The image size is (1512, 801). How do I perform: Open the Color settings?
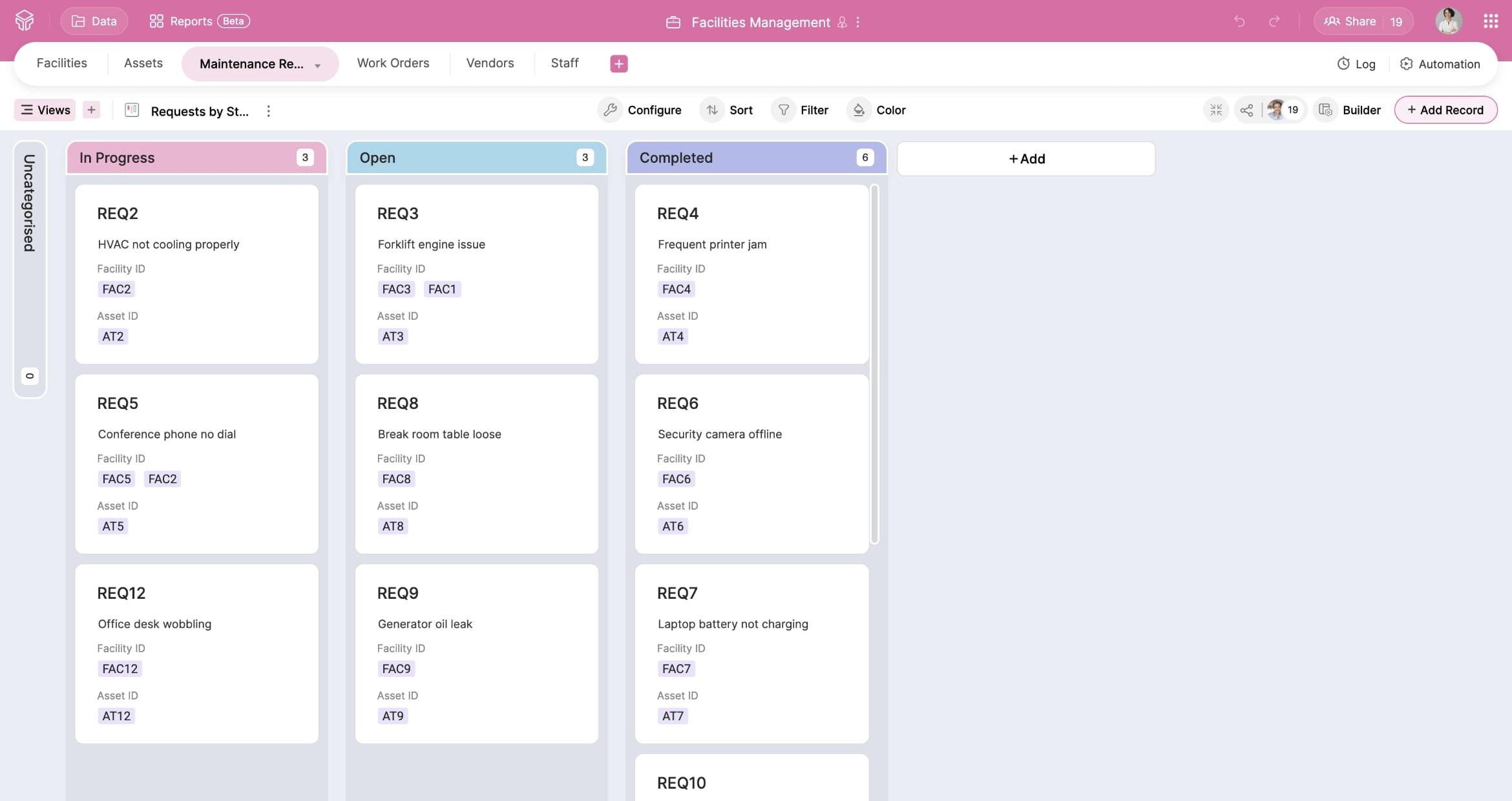[x=877, y=110]
